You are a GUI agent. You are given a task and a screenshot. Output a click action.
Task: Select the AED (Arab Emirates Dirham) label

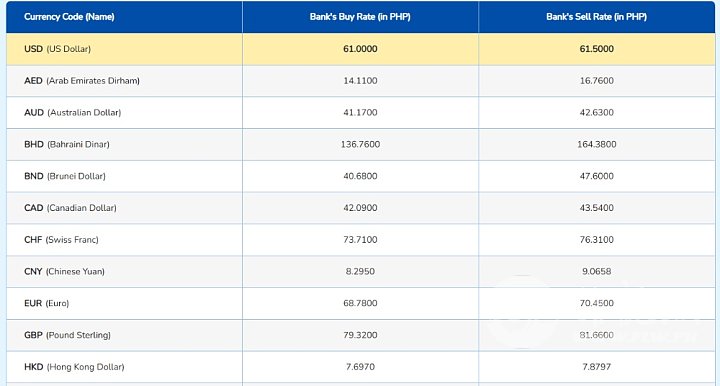[x=82, y=81]
